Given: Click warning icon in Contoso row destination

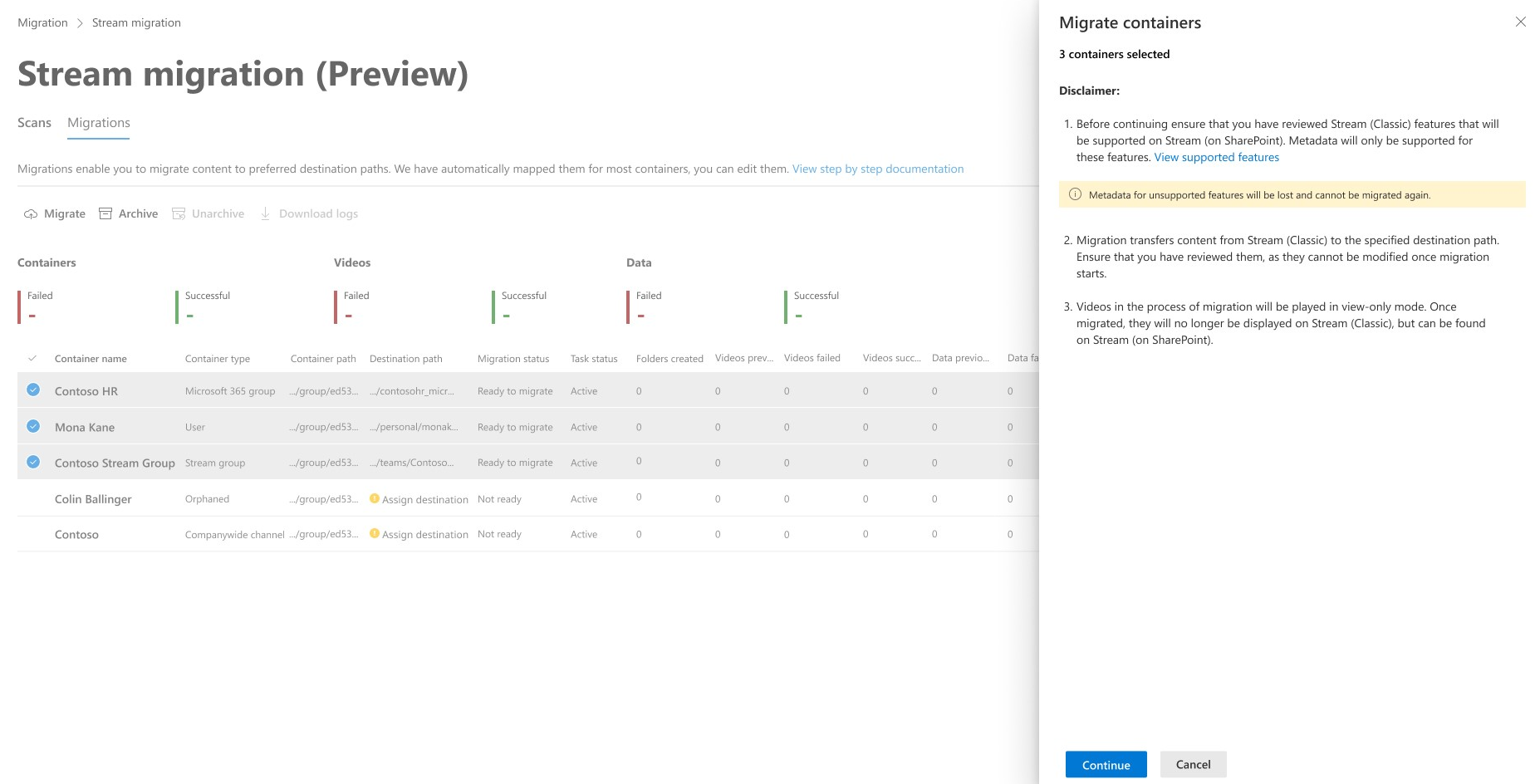Looking at the screenshot, I should click(x=375, y=534).
